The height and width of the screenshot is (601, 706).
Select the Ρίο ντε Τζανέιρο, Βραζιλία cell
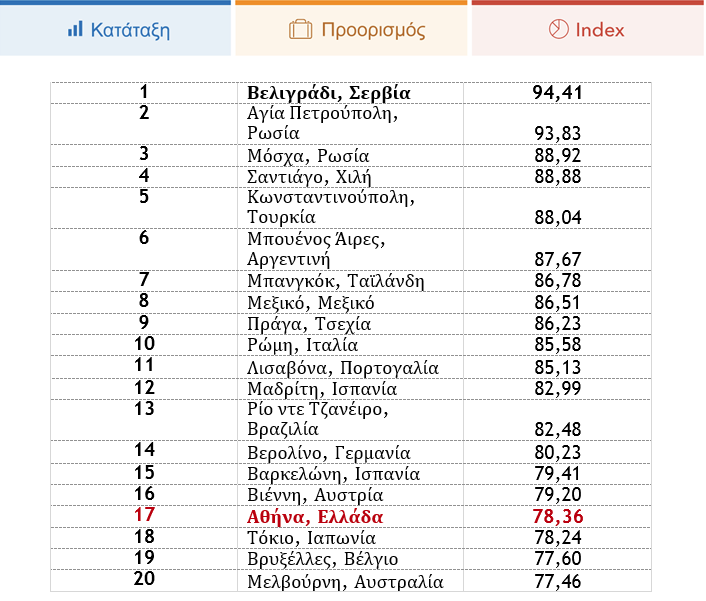pos(350,420)
